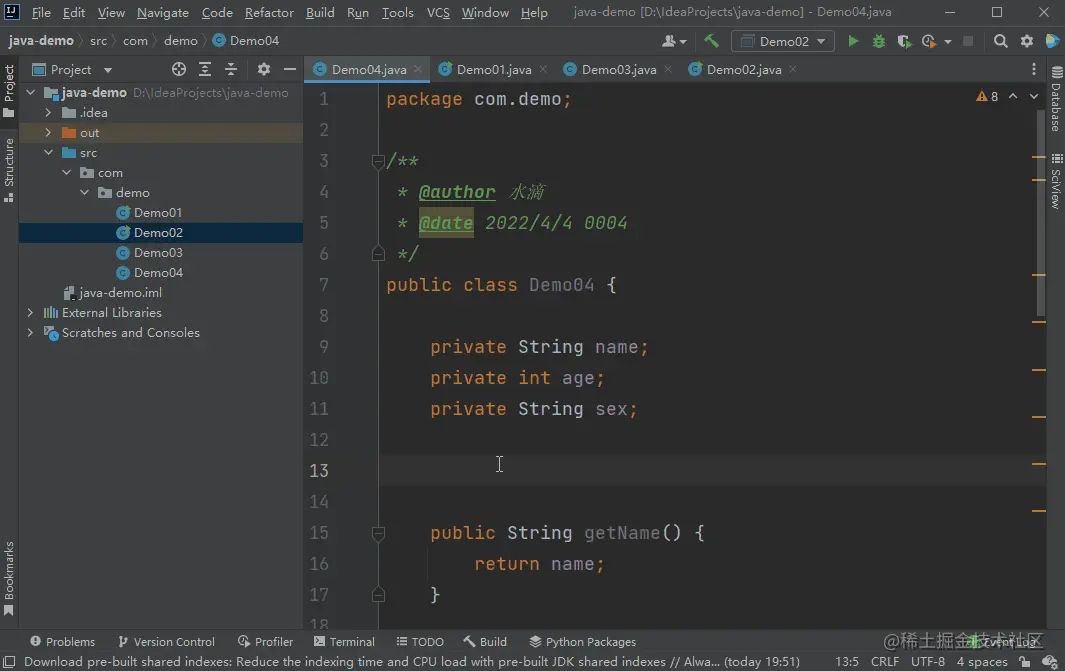Viewport: 1065px width, 671px height.
Task: Select Demo04 file in project tree
Action: (158, 273)
